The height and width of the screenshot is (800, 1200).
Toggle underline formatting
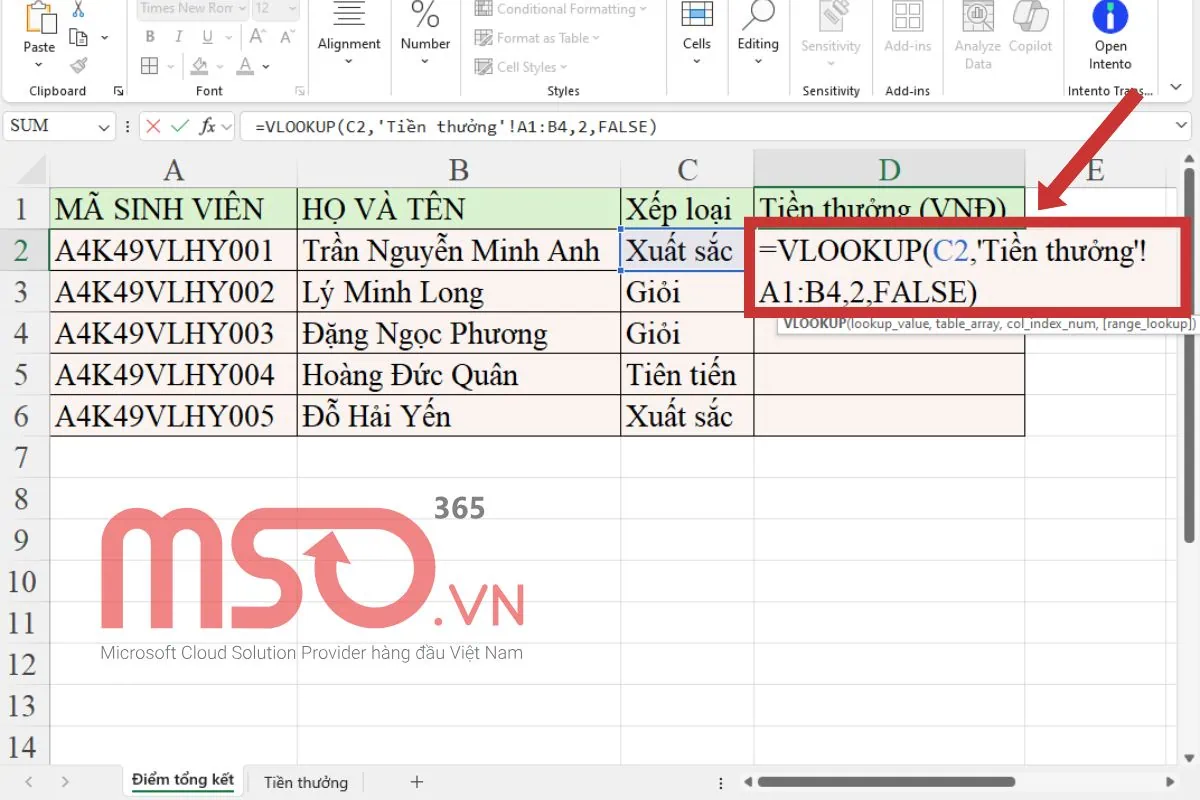pos(205,35)
